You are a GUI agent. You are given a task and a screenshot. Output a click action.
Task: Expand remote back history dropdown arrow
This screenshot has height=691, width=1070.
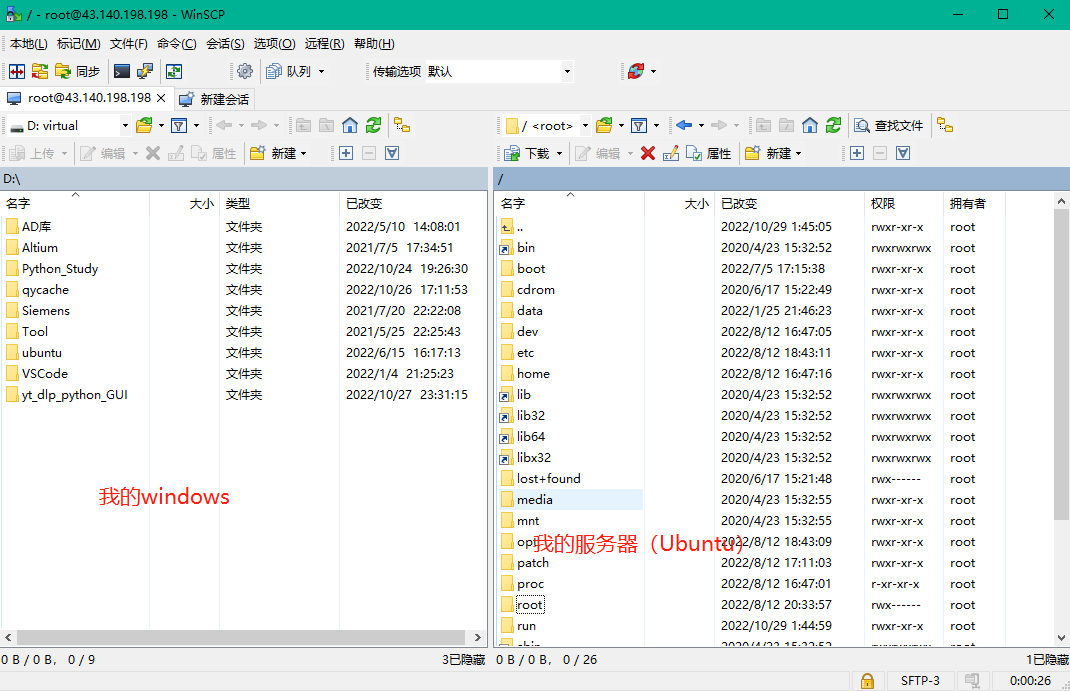pos(702,126)
